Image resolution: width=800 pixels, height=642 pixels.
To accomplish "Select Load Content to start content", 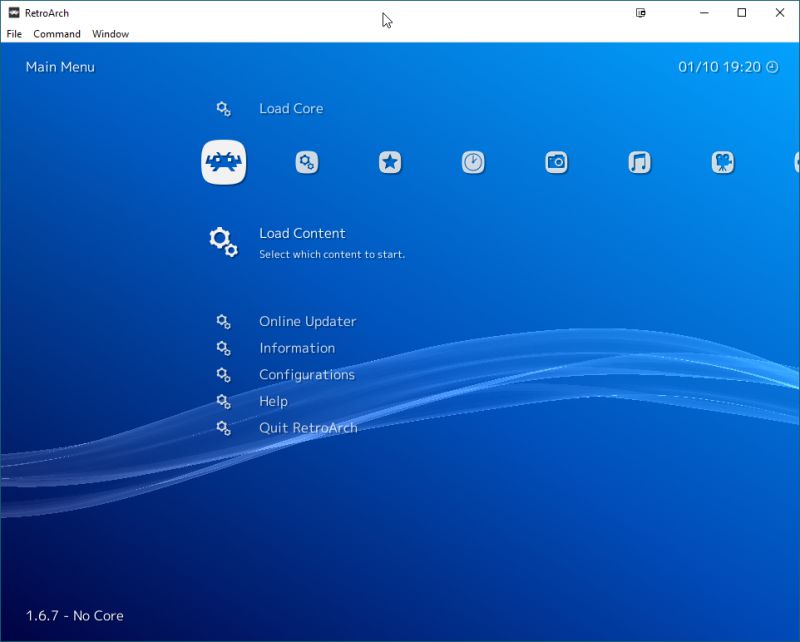I will (x=300, y=232).
